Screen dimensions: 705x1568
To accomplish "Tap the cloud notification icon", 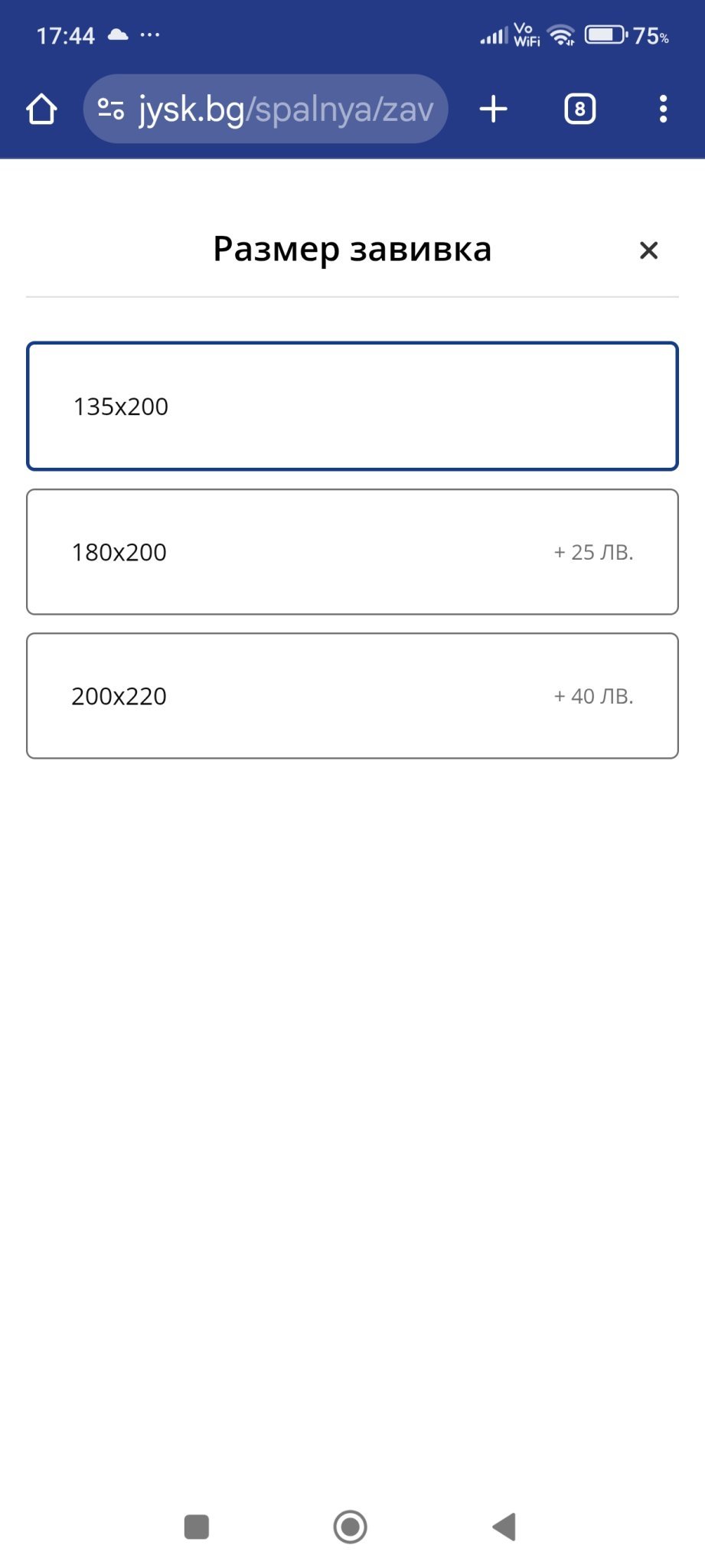I will point(118,34).
